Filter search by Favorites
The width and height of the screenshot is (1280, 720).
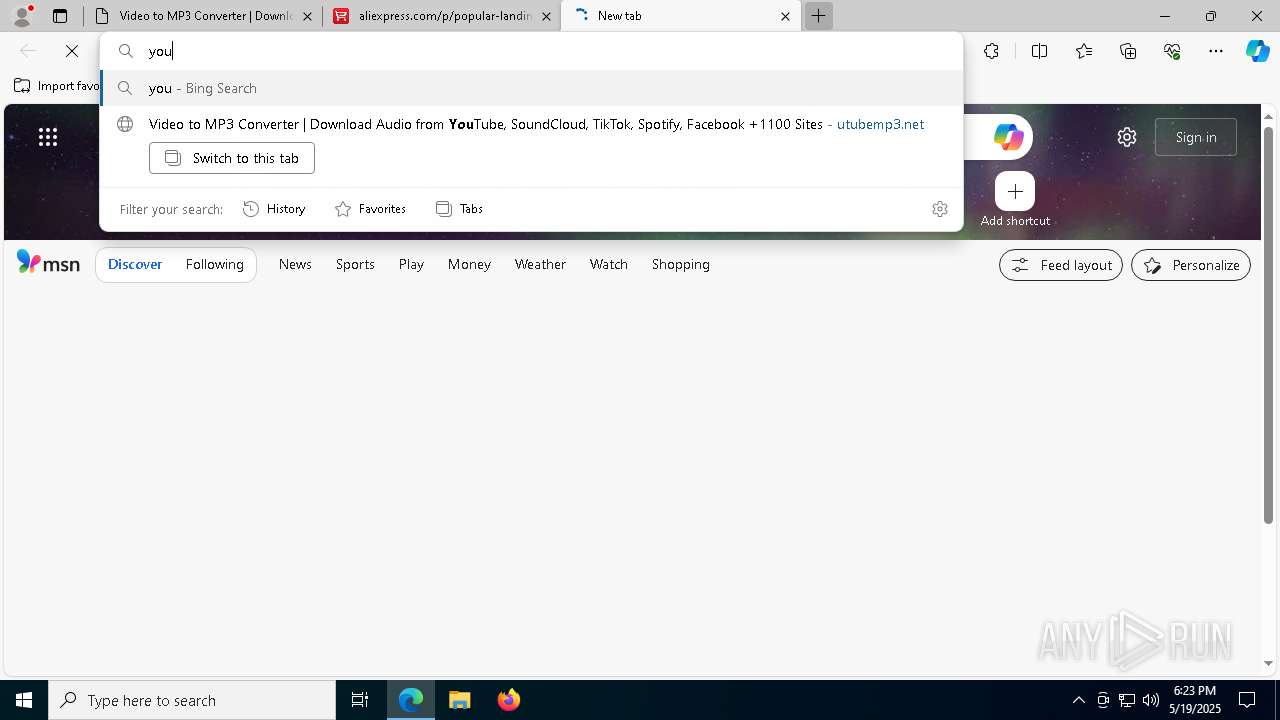point(370,209)
